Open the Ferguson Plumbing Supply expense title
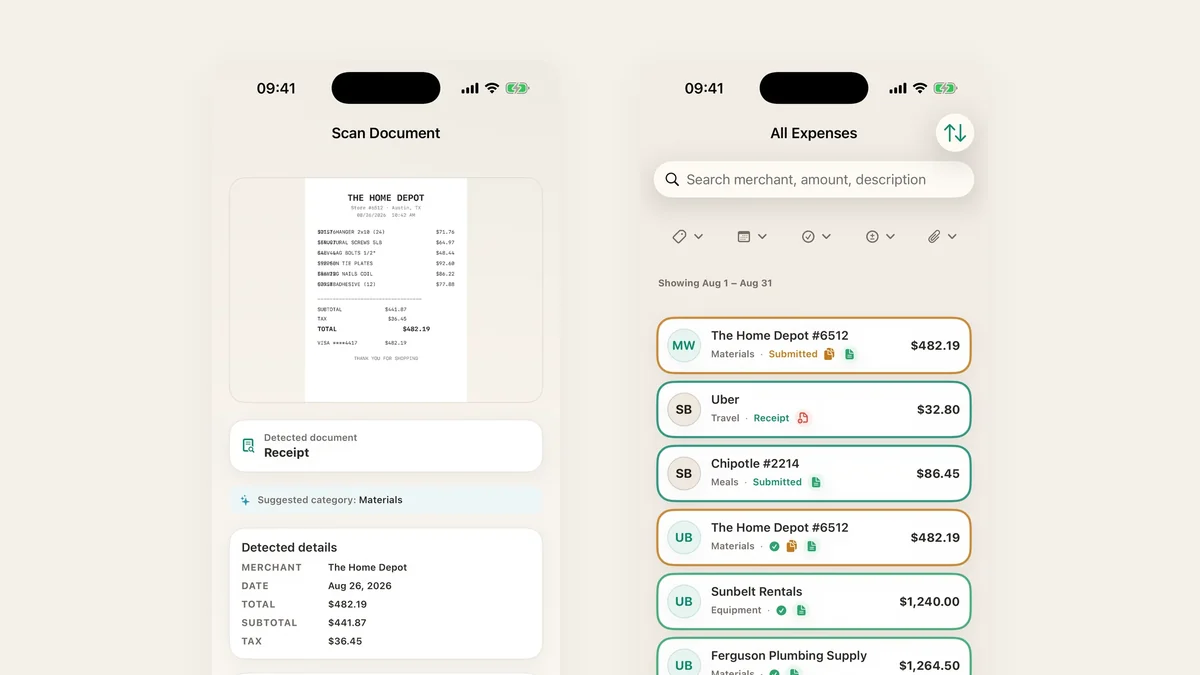 pyautogui.click(x=789, y=656)
